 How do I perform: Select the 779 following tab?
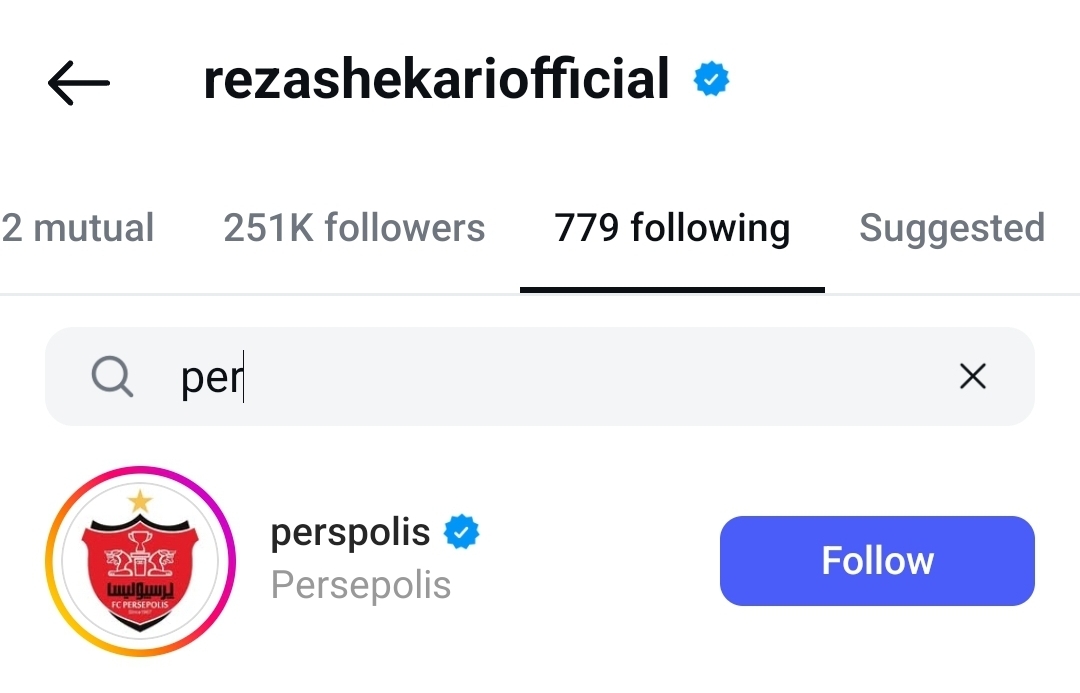click(x=672, y=228)
